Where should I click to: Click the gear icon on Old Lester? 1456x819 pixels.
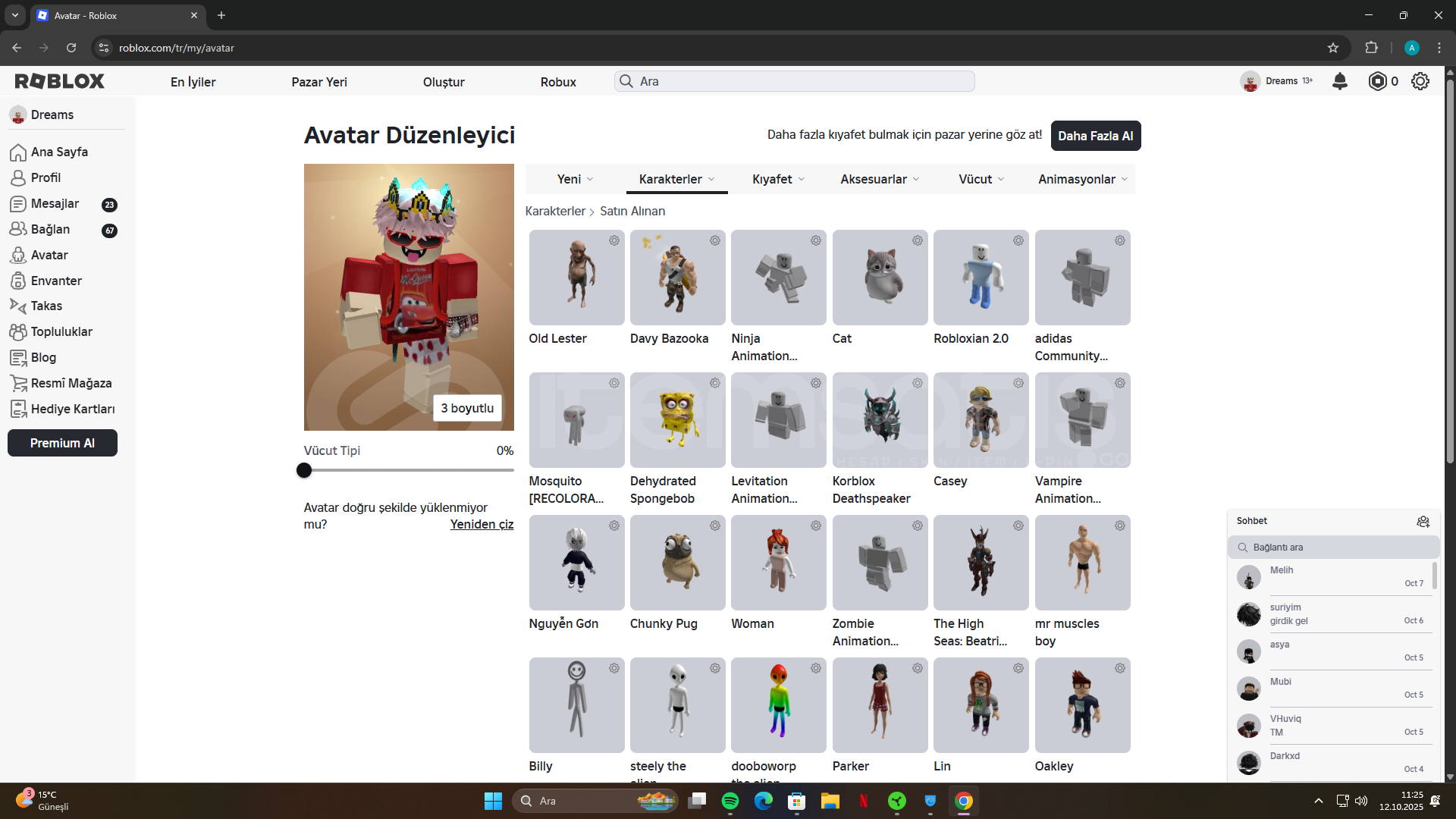coord(613,240)
